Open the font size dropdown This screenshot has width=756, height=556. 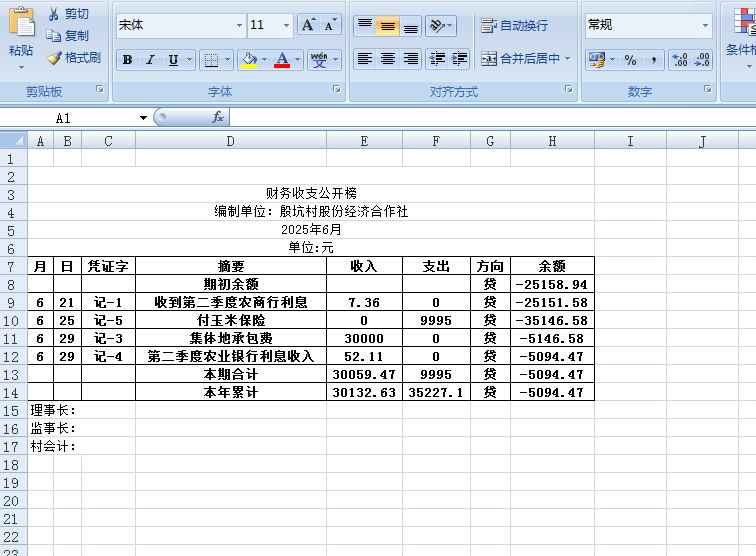click(x=286, y=25)
